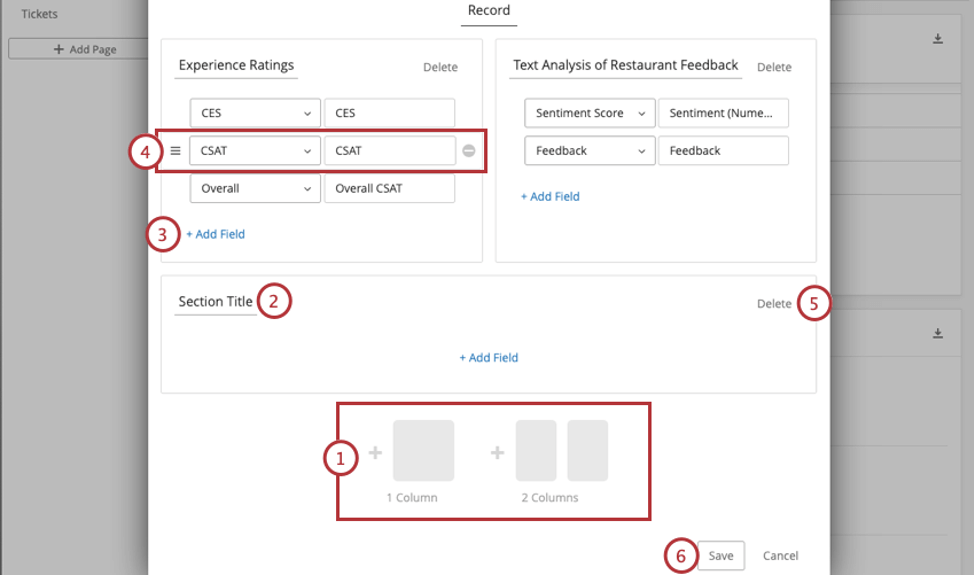974x575 pixels.
Task: Switch to the Record tab
Action: (x=489, y=11)
